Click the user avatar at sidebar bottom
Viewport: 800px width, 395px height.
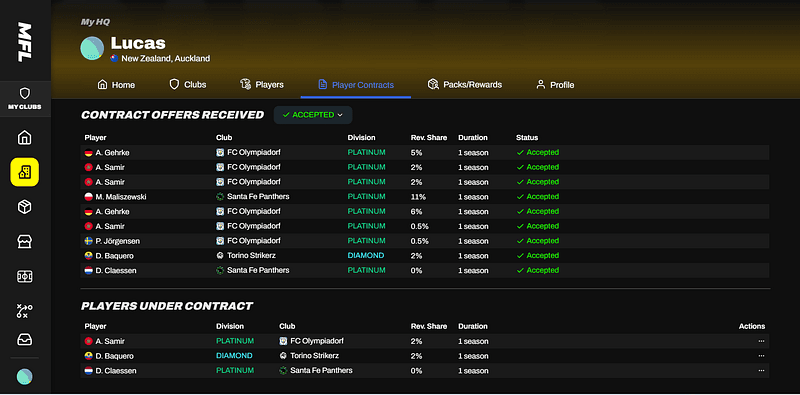click(x=24, y=377)
